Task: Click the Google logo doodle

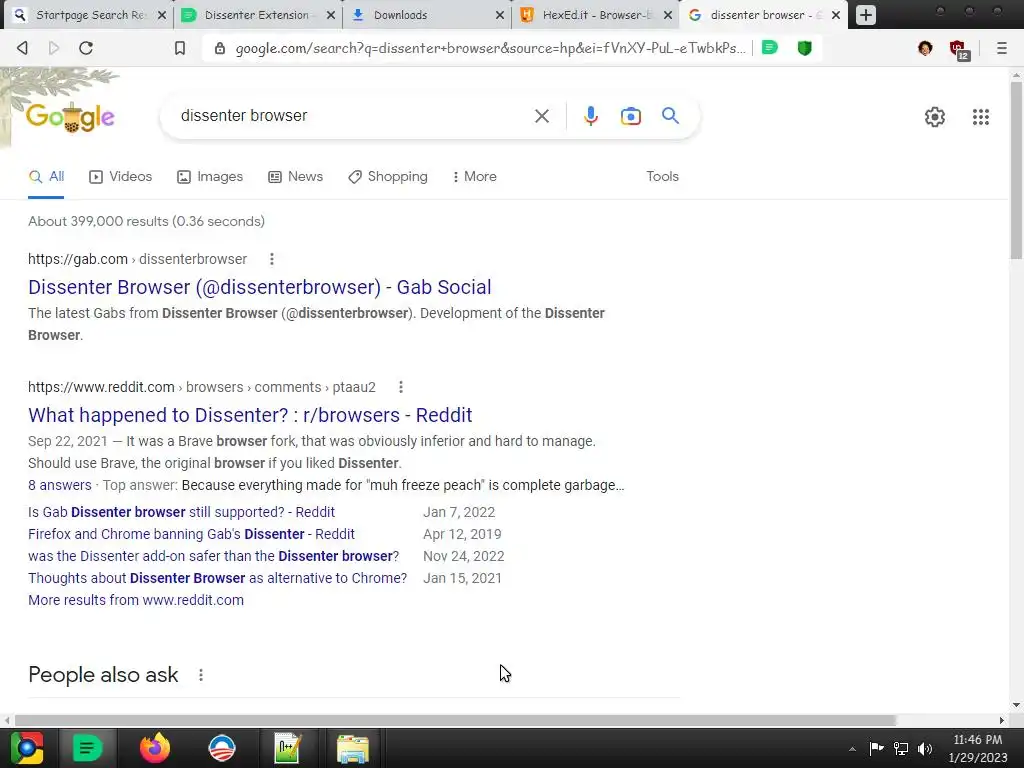Action: click(70, 117)
